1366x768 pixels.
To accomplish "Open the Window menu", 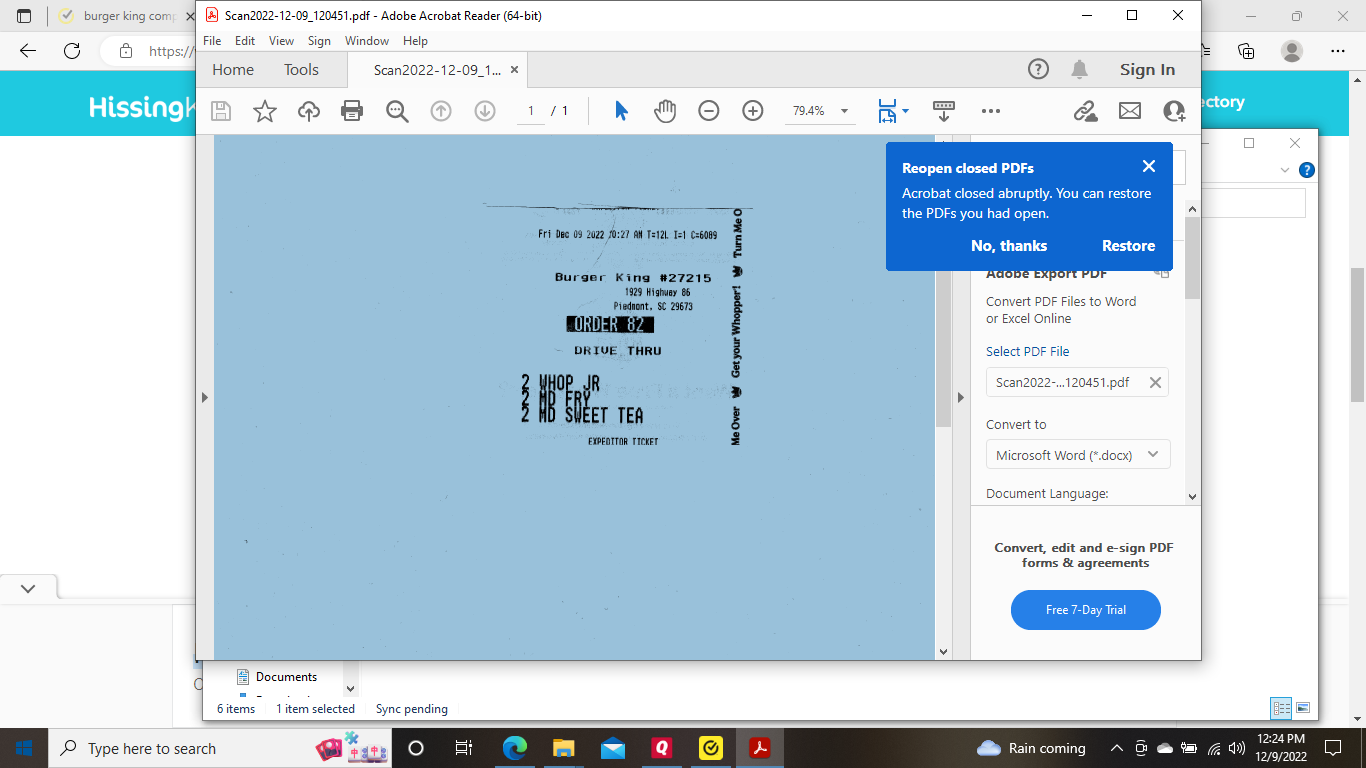I will coord(367,41).
